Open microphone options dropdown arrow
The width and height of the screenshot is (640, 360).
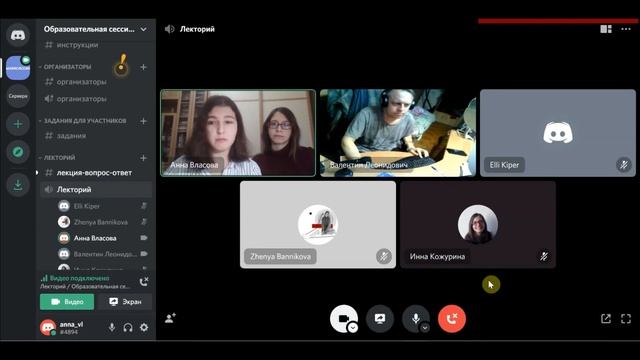tap(425, 328)
